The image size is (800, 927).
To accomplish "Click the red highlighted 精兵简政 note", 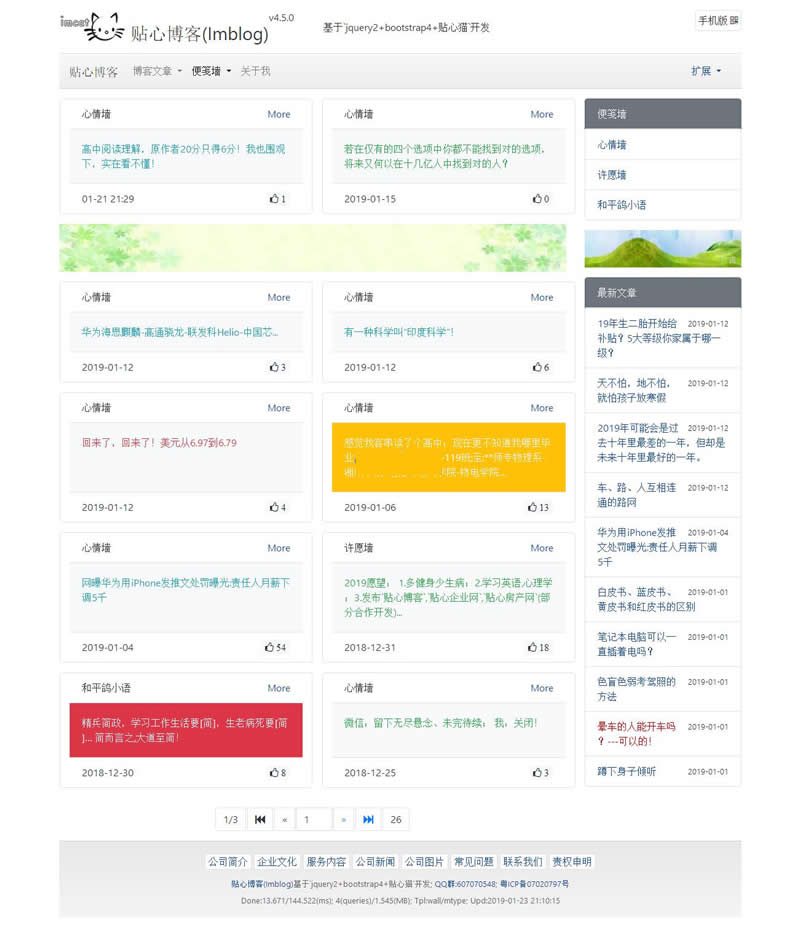I will pyautogui.click(x=186, y=730).
